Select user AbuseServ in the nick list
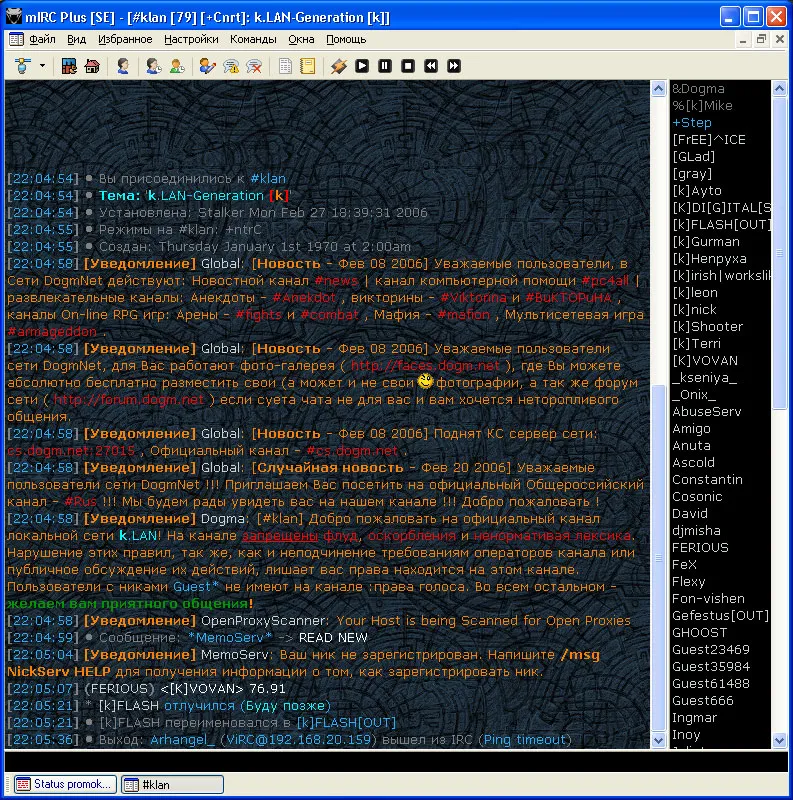This screenshot has height=800, width=793. 706,411
